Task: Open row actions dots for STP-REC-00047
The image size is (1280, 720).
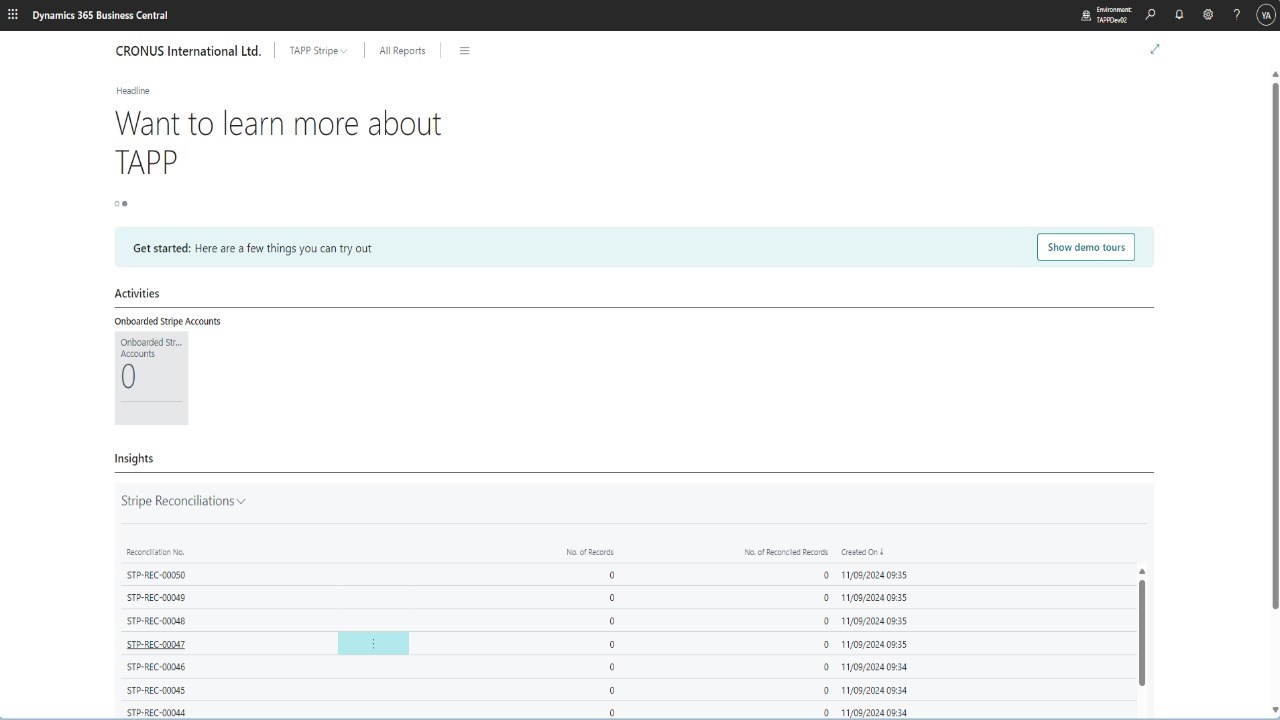Action: coord(373,644)
